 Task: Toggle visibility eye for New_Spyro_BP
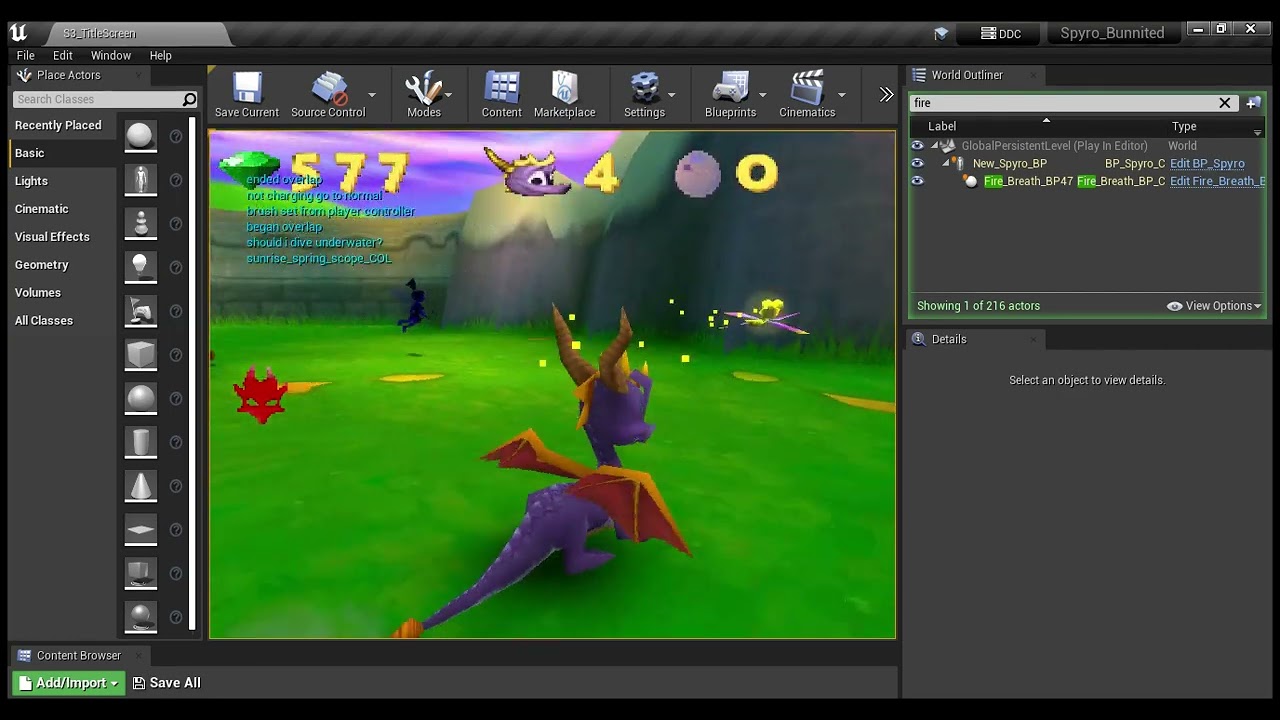[917, 163]
